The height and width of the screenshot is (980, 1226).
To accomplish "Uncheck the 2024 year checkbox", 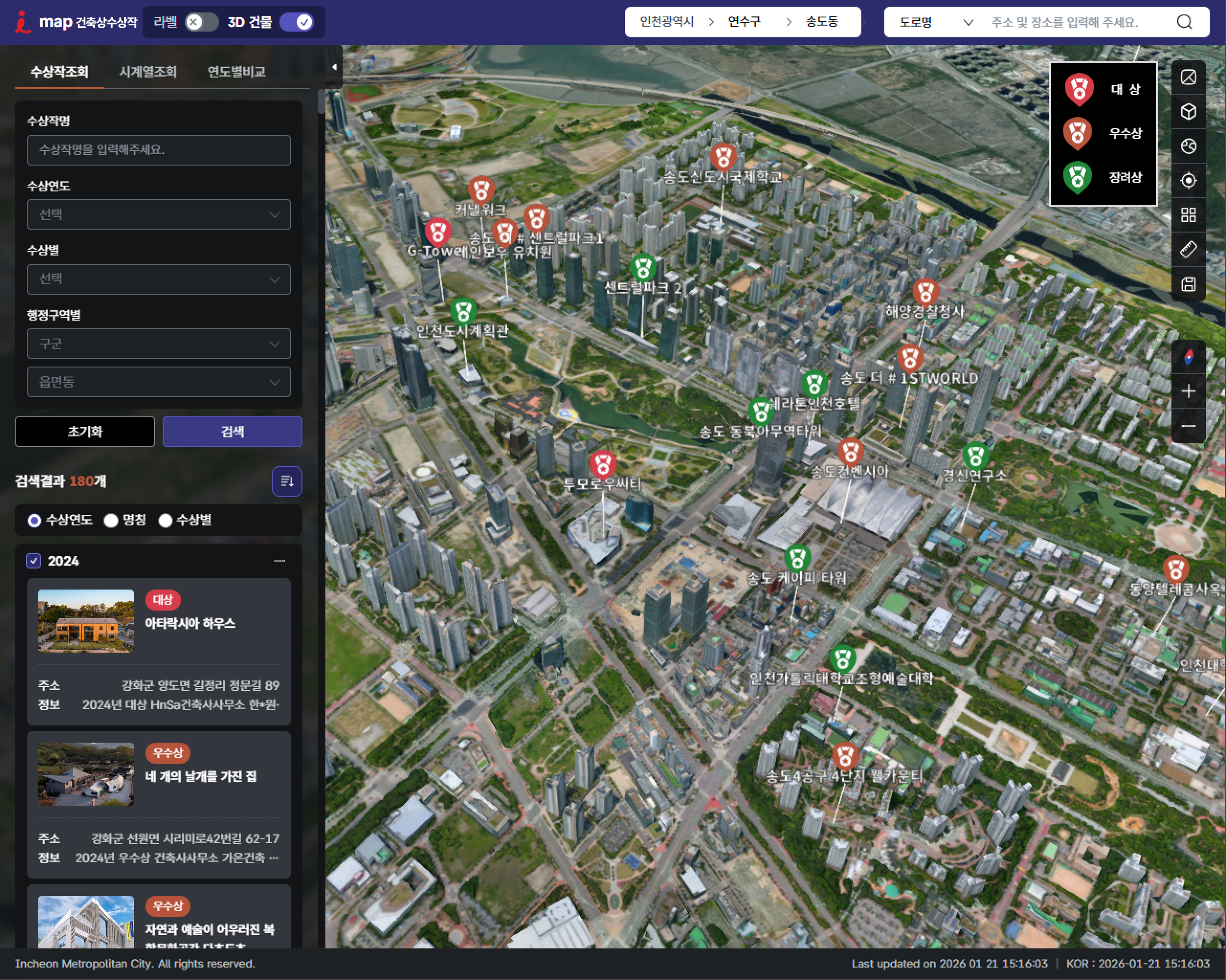I will pyautogui.click(x=33, y=561).
